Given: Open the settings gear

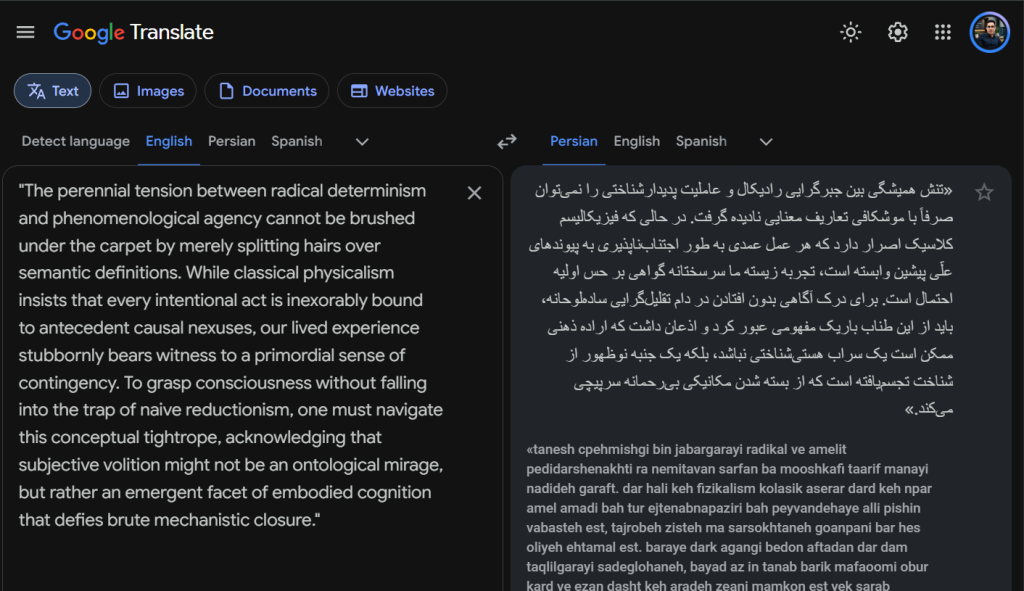Looking at the screenshot, I should (897, 32).
